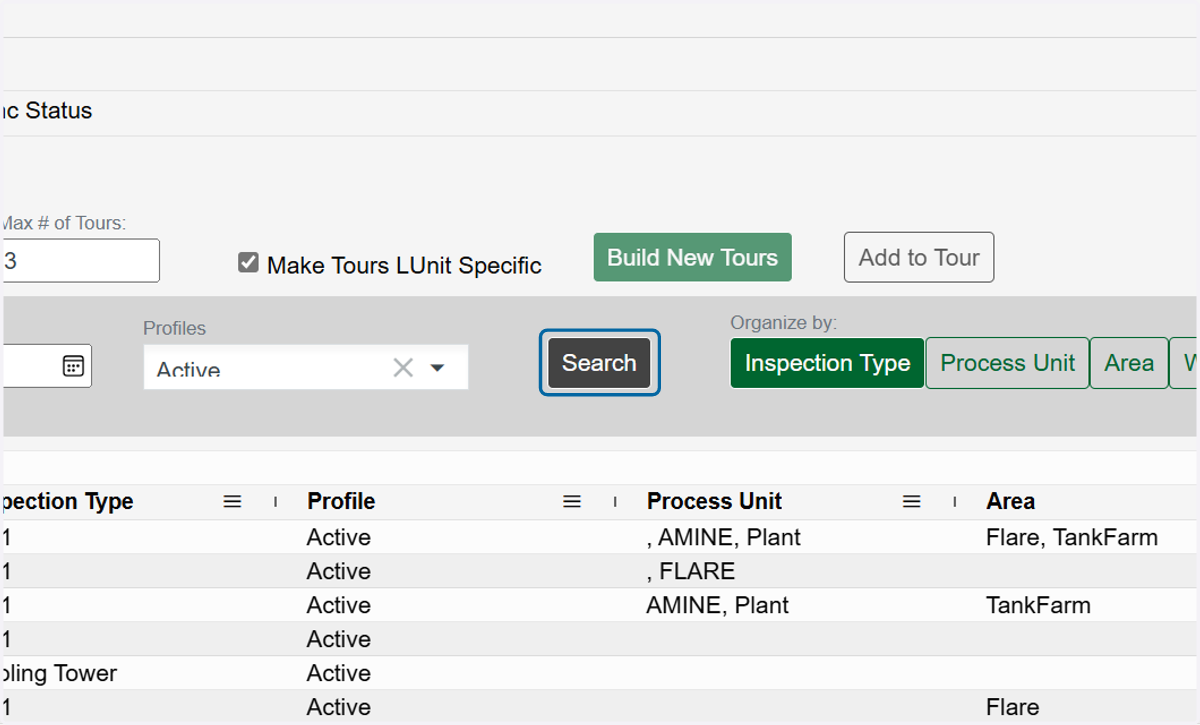This screenshot has height=725, width=1200.
Task: Select the cell ", AMINE, Plant"
Action: 723,537
